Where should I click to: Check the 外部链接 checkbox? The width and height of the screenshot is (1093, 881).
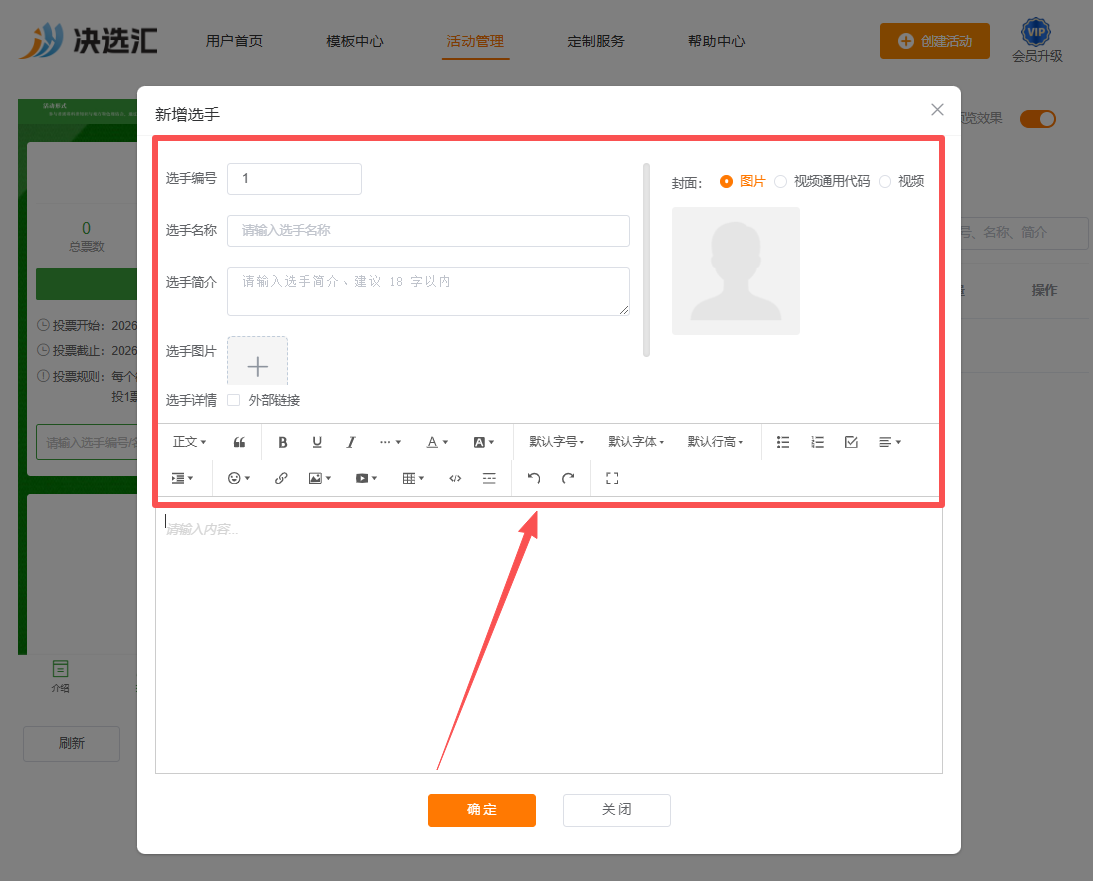(x=234, y=400)
